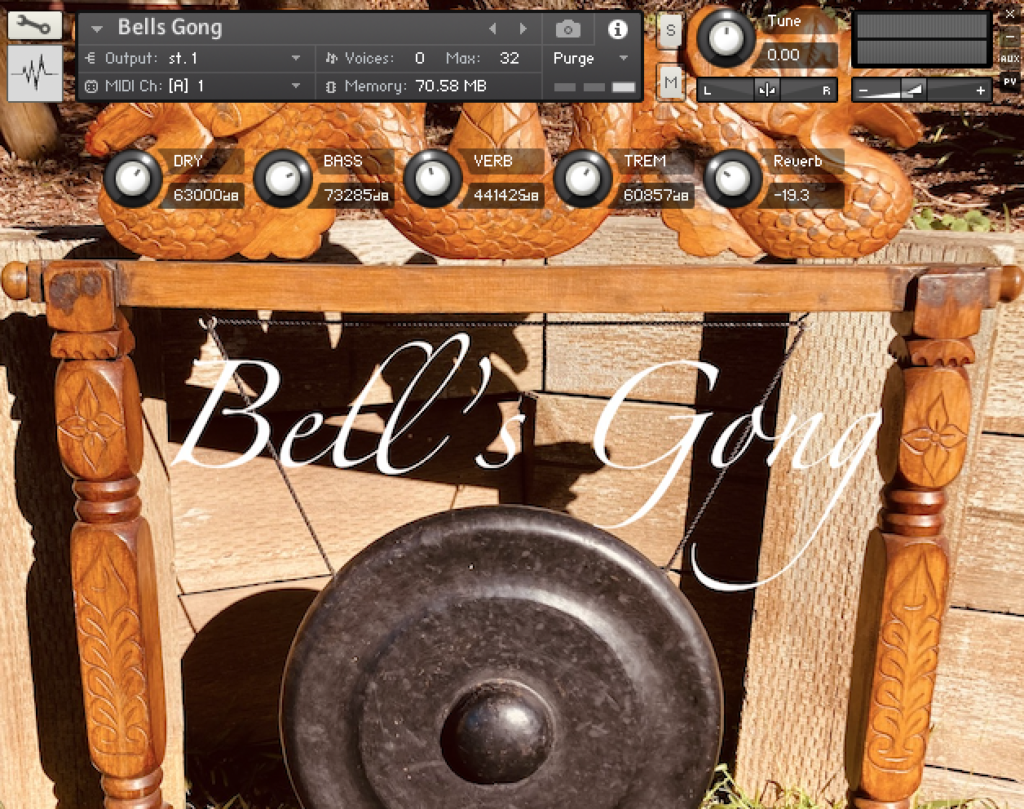Click the TREM value 60857dB
Screen dimensions: 1024x809
[x=656, y=195]
